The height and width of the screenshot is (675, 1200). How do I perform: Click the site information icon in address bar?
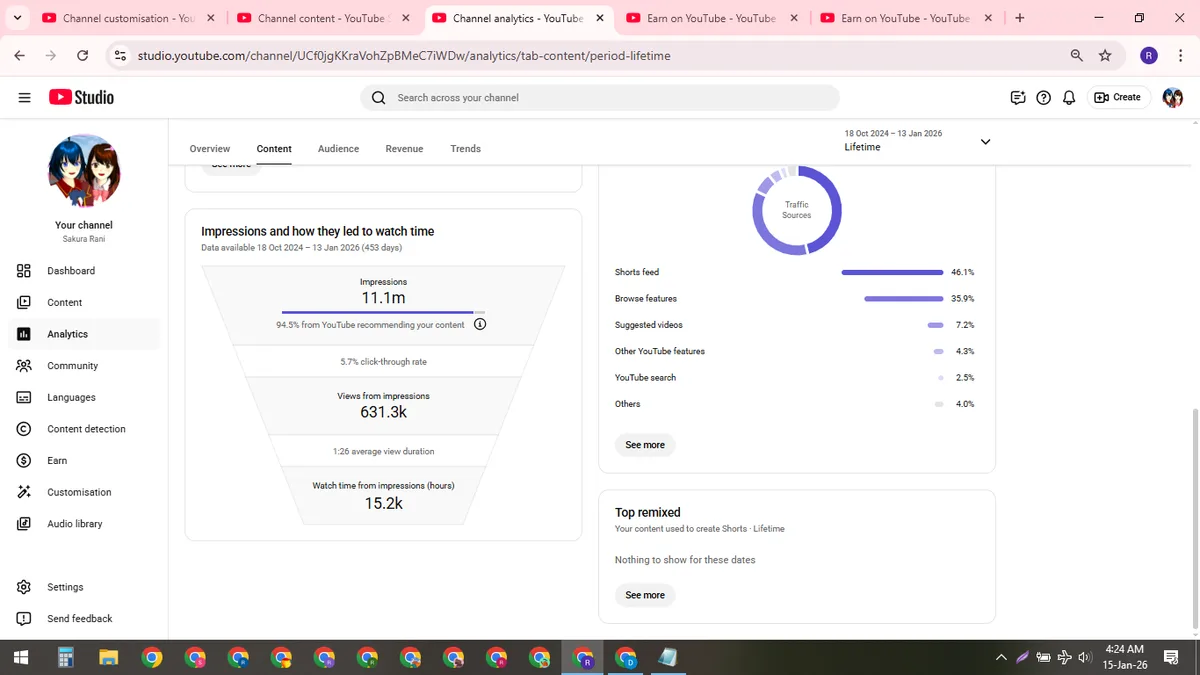[121, 56]
